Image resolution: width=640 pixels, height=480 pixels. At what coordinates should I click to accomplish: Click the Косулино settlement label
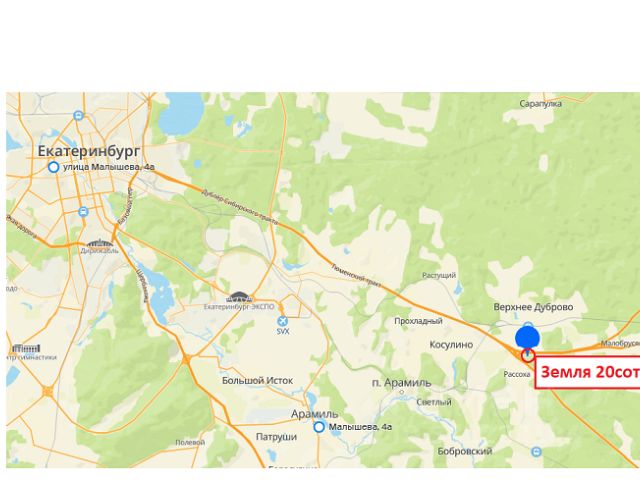pos(451,345)
